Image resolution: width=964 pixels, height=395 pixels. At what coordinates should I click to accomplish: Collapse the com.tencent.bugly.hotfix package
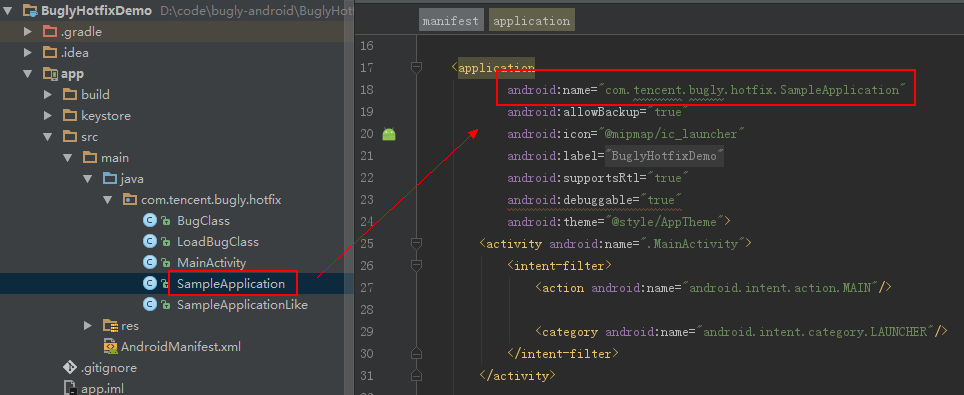pos(108,199)
